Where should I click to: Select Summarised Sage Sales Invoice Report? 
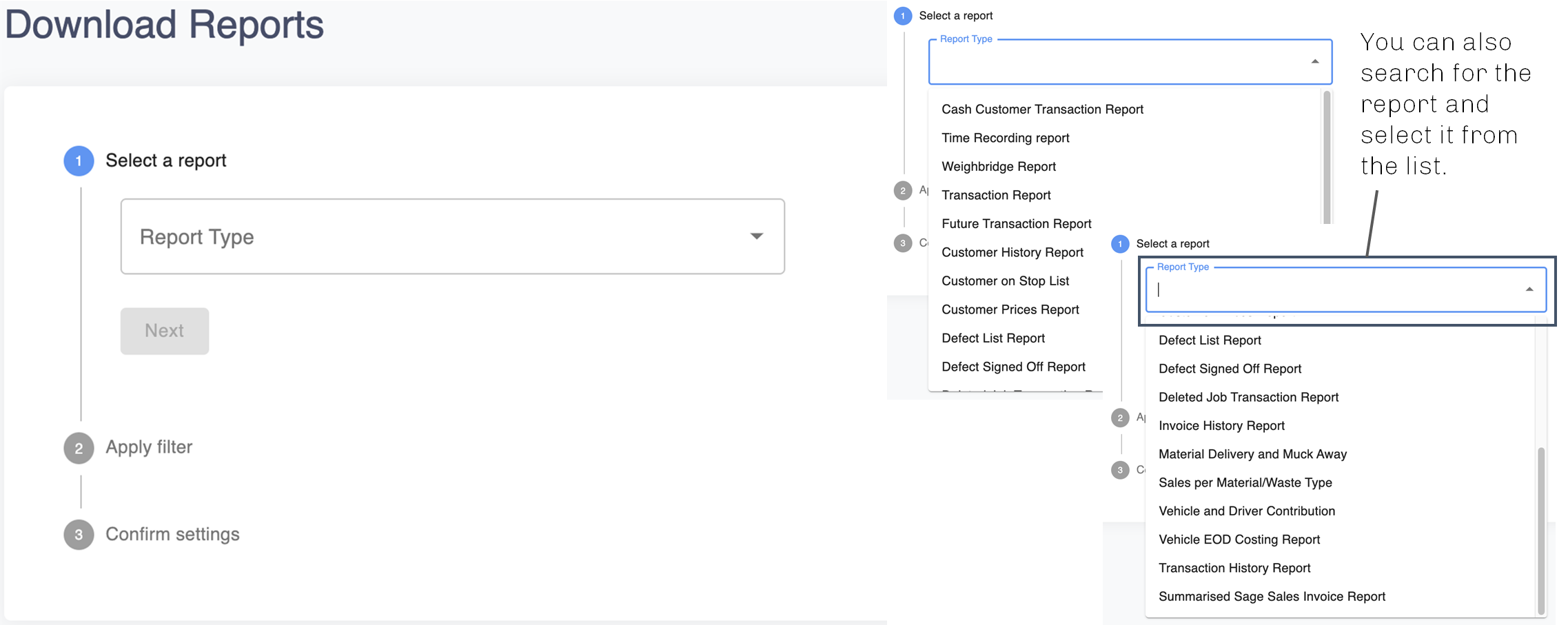pos(1272,596)
